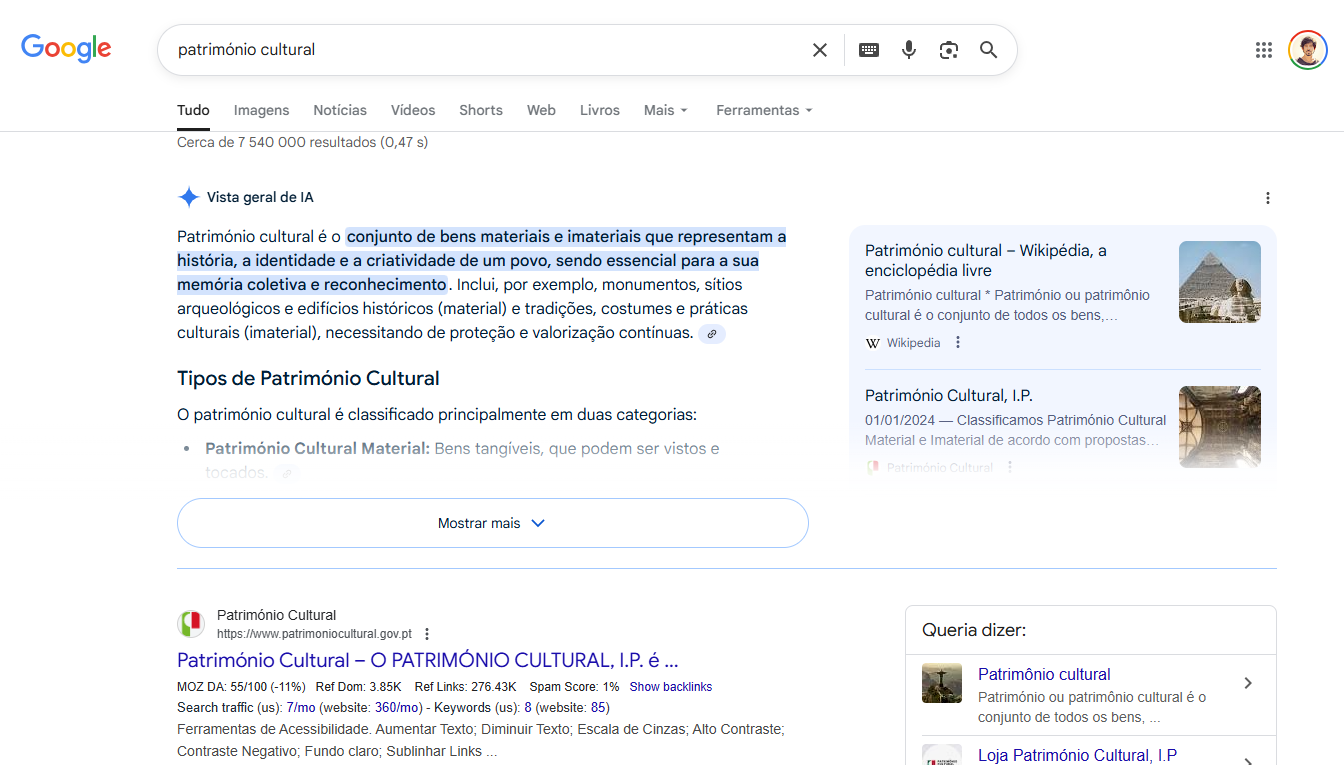
Task: Open the Wikipedia 'Património cultural' source card
Action: tap(1062, 297)
